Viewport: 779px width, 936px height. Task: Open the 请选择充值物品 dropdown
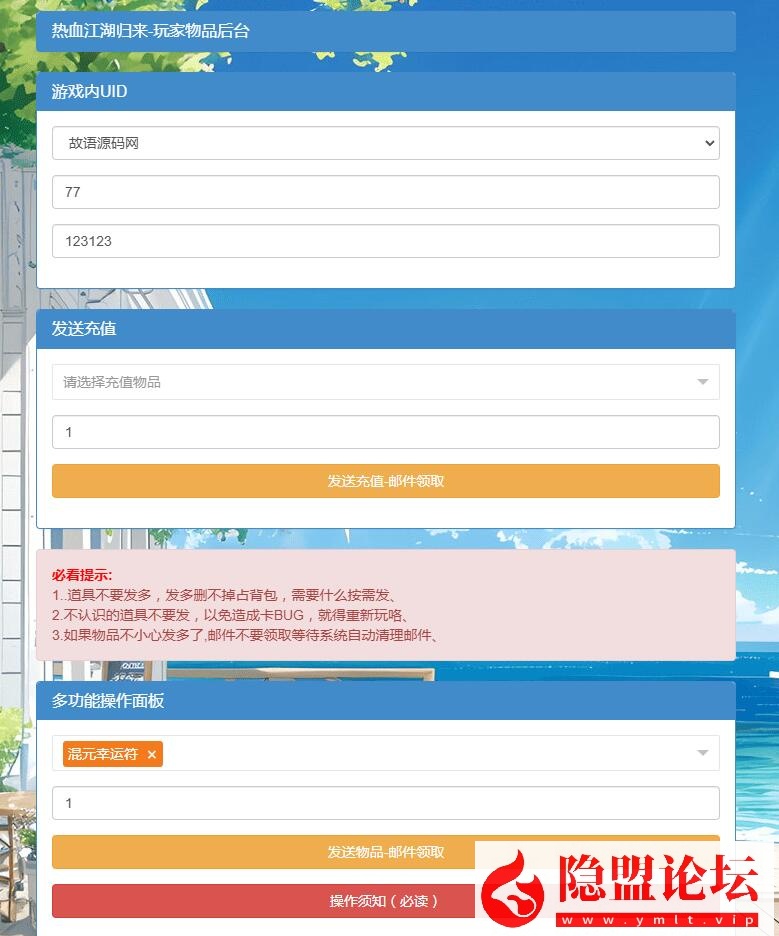coord(386,382)
